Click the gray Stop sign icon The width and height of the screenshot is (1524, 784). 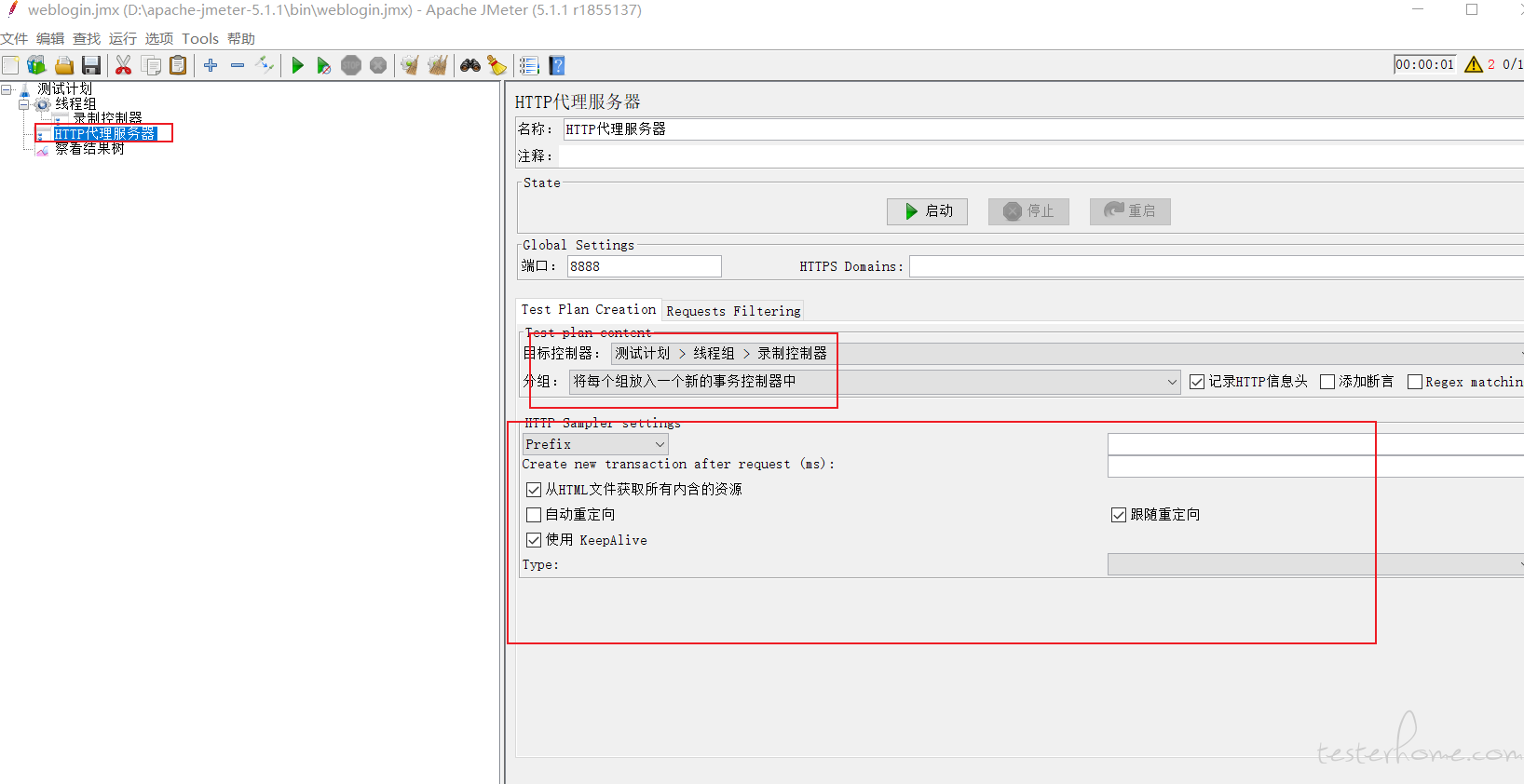[x=351, y=65]
